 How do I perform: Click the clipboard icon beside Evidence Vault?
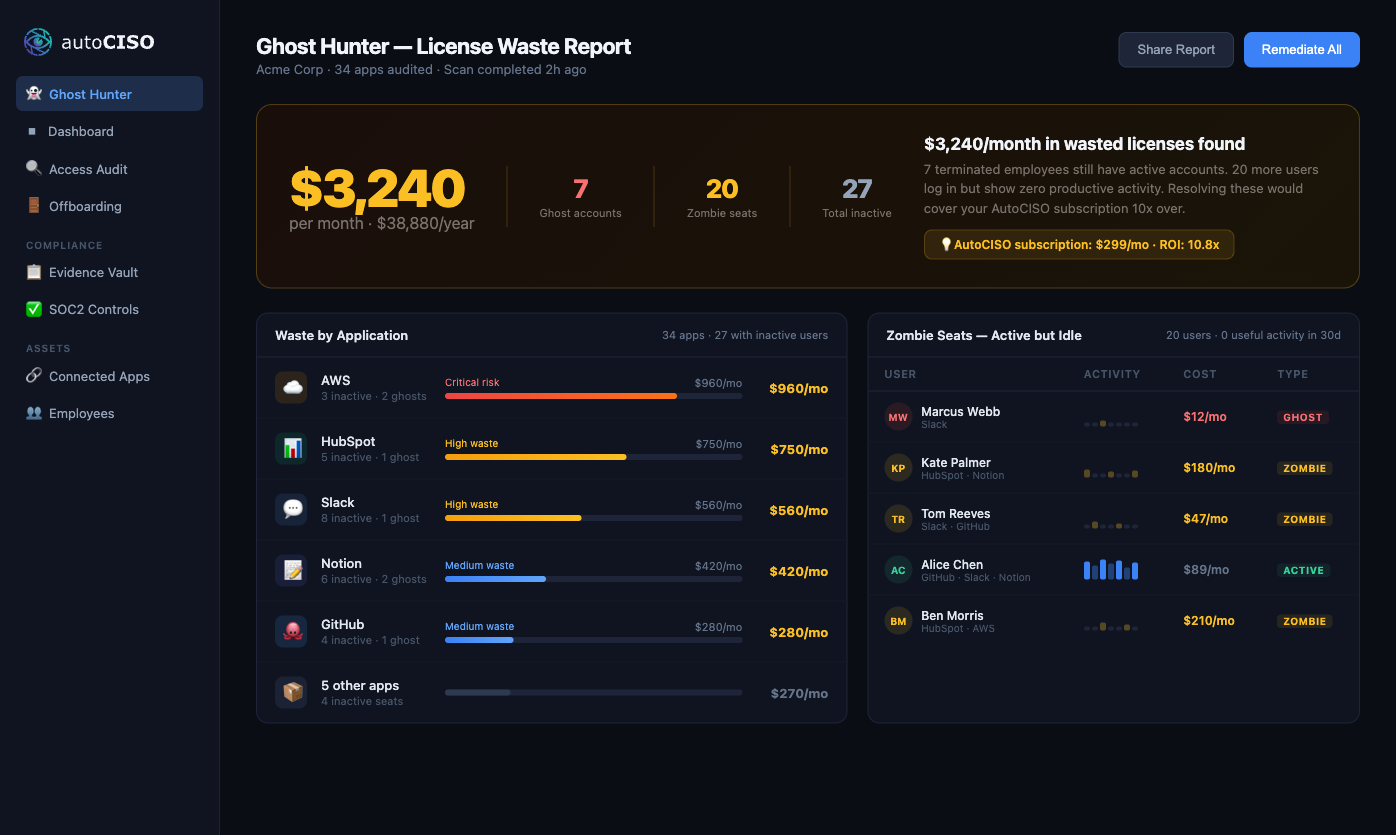coord(34,272)
